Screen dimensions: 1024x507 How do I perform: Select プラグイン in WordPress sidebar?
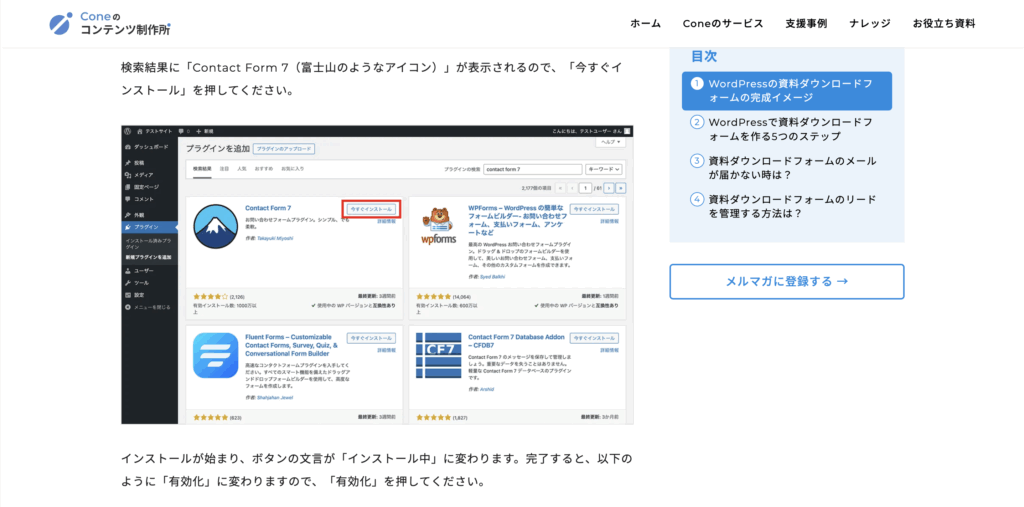click(150, 227)
